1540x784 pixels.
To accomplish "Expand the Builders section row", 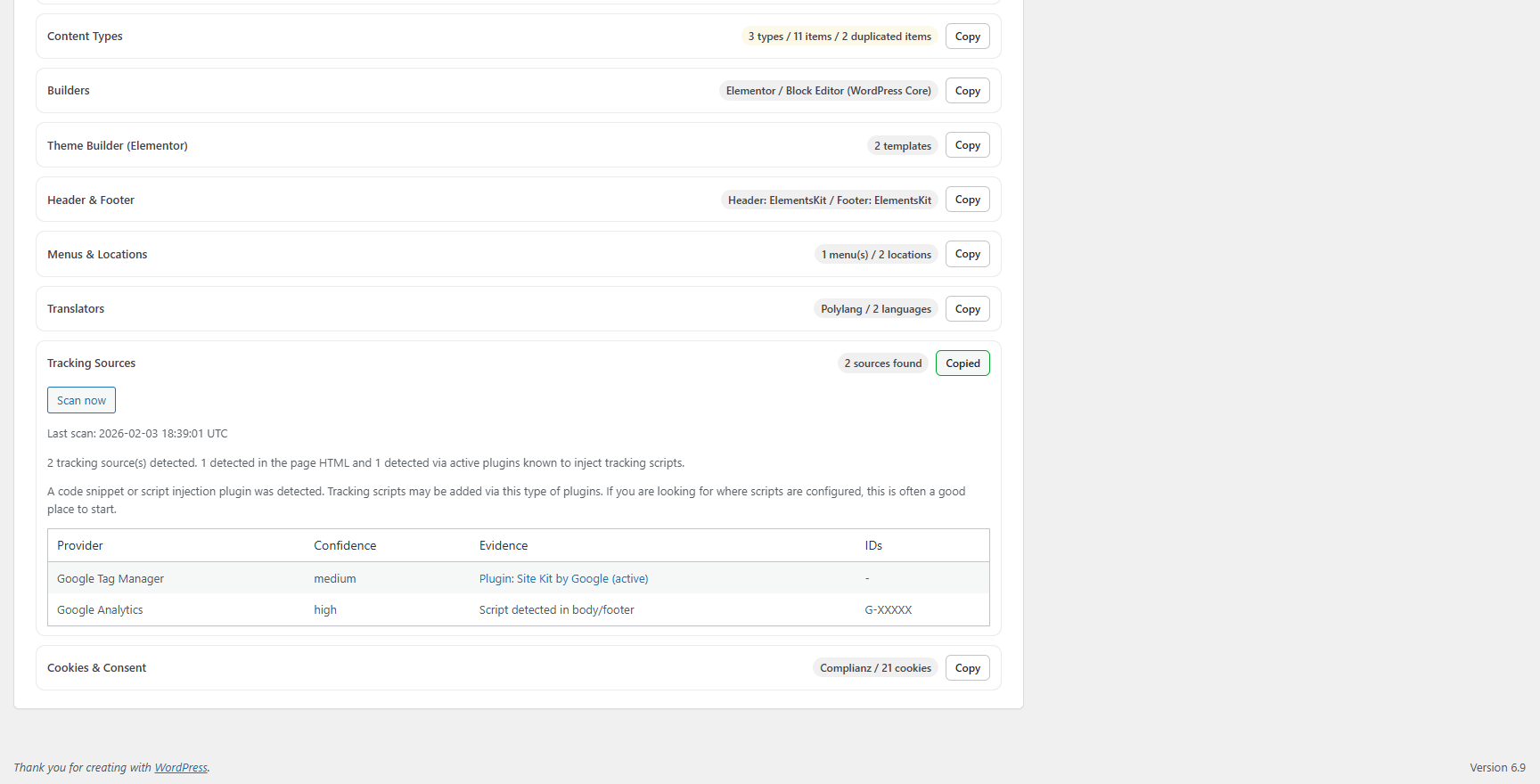I will (69, 91).
